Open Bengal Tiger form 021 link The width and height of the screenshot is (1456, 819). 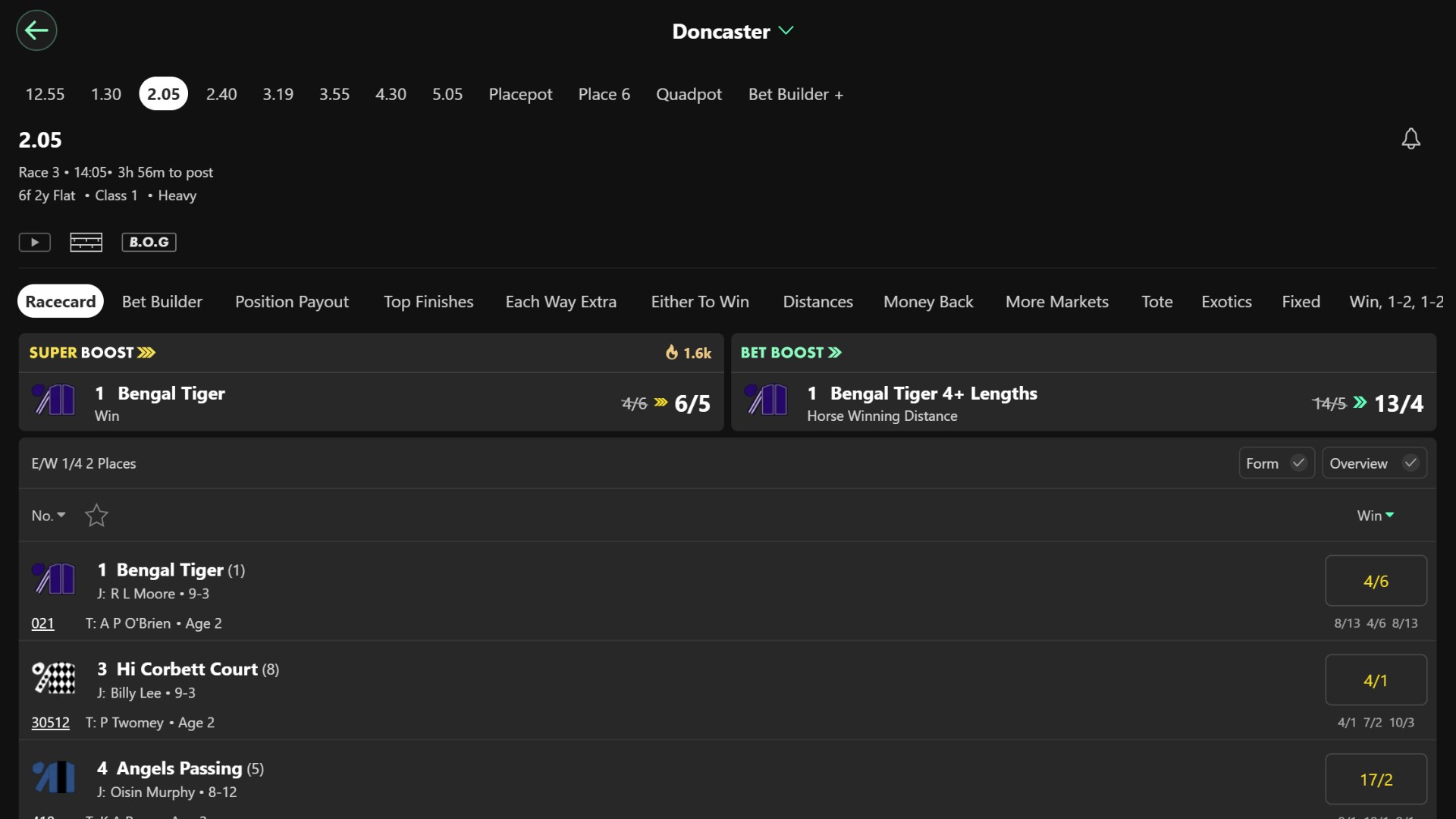tap(42, 623)
